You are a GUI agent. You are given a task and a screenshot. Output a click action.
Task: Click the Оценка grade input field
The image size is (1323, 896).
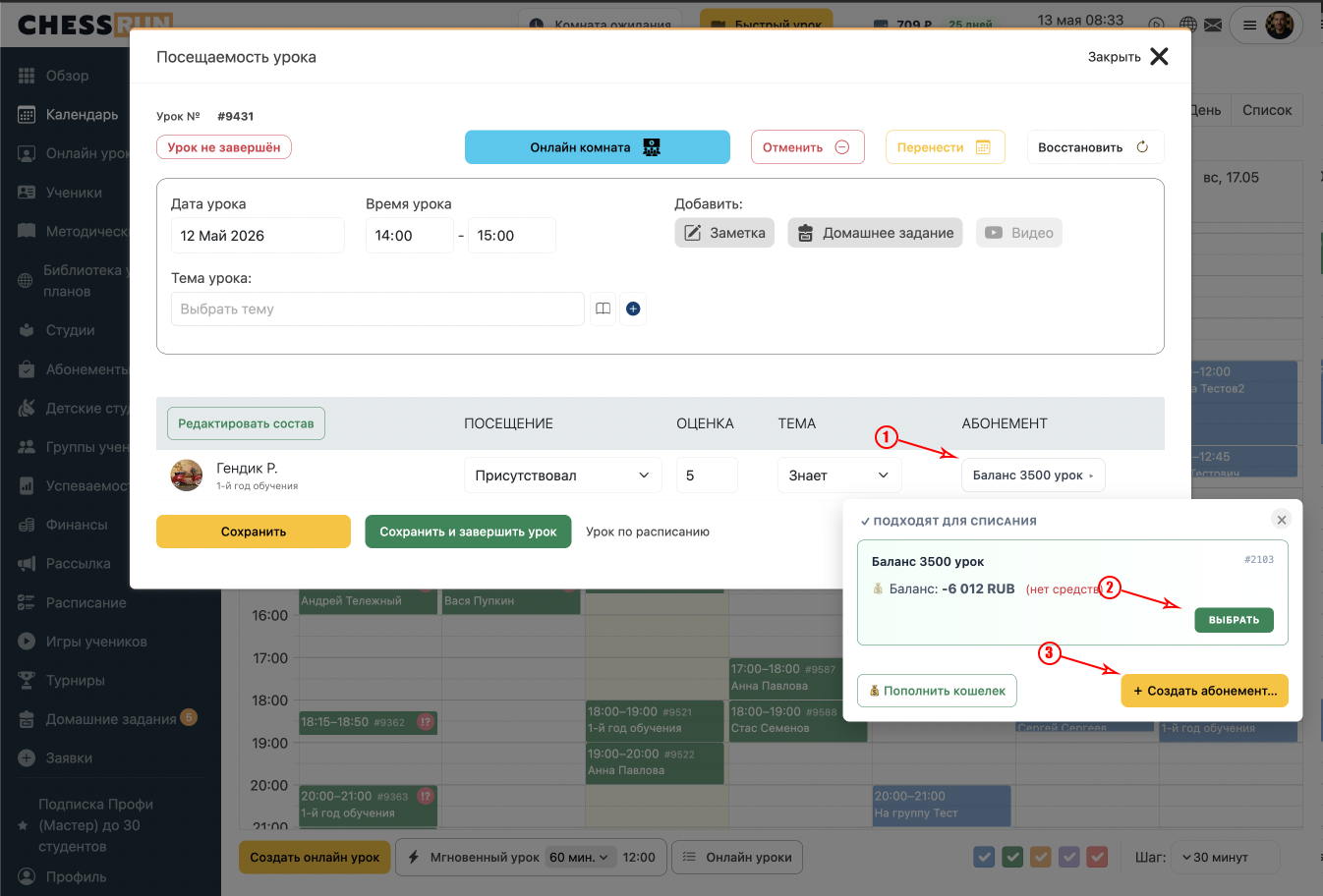pos(707,475)
